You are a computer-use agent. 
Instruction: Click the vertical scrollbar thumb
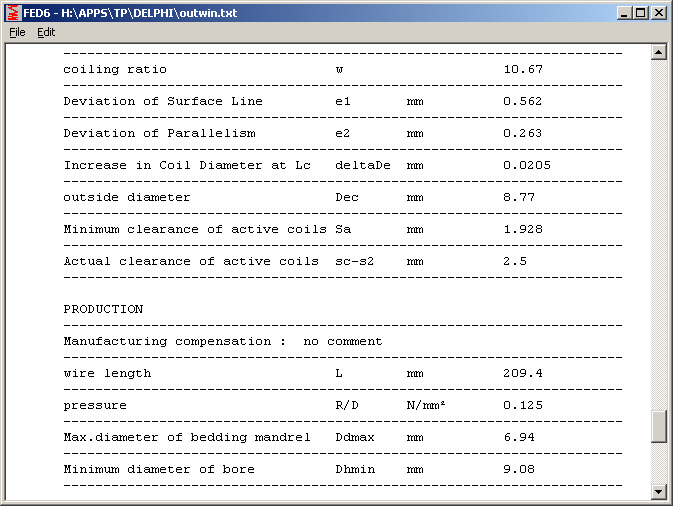tap(658, 426)
